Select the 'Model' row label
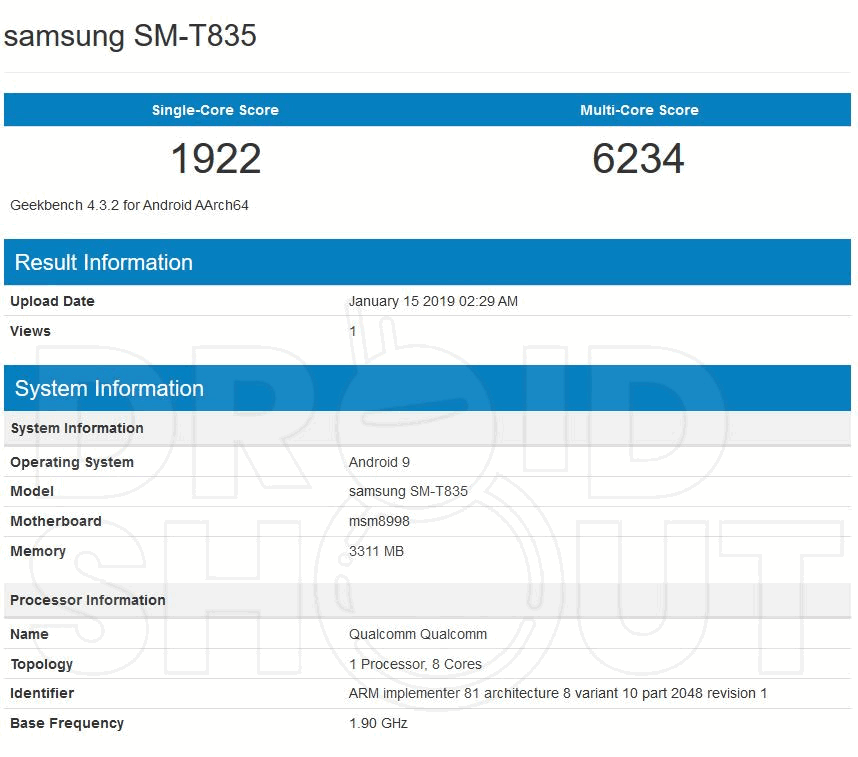858x757 pixels. click(32, 491)
